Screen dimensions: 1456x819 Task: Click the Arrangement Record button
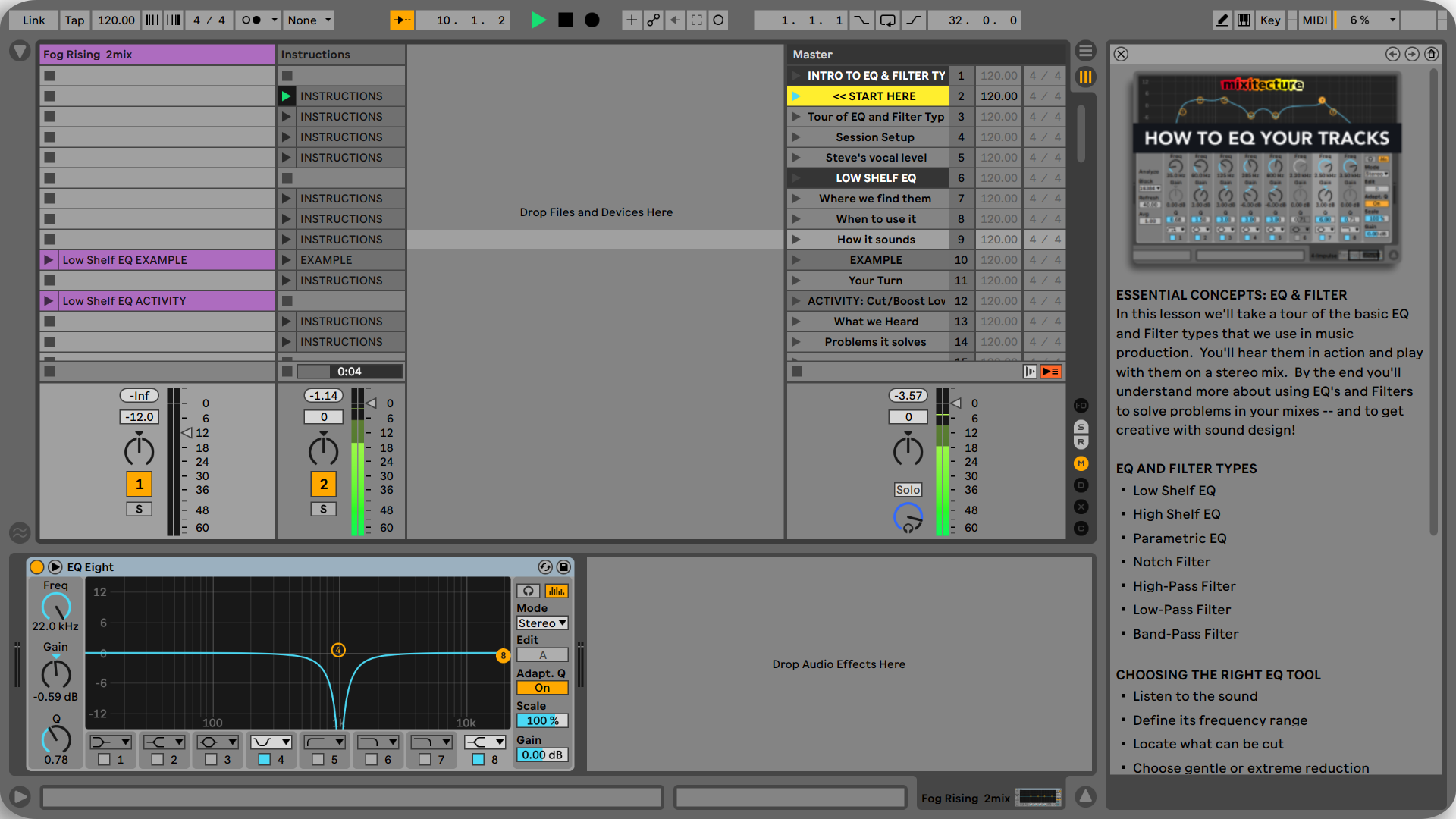pyautogui.click(x=592, y=20)
